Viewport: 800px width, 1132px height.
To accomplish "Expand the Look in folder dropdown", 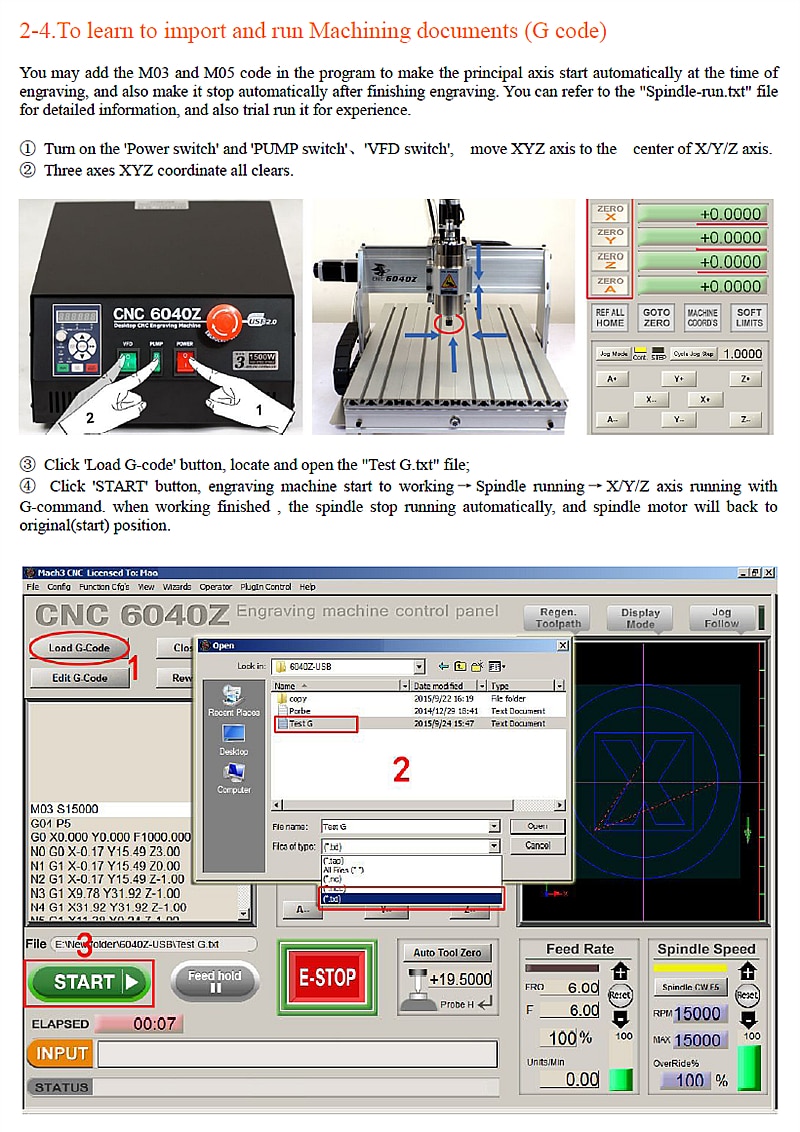I will click(419, 666).
